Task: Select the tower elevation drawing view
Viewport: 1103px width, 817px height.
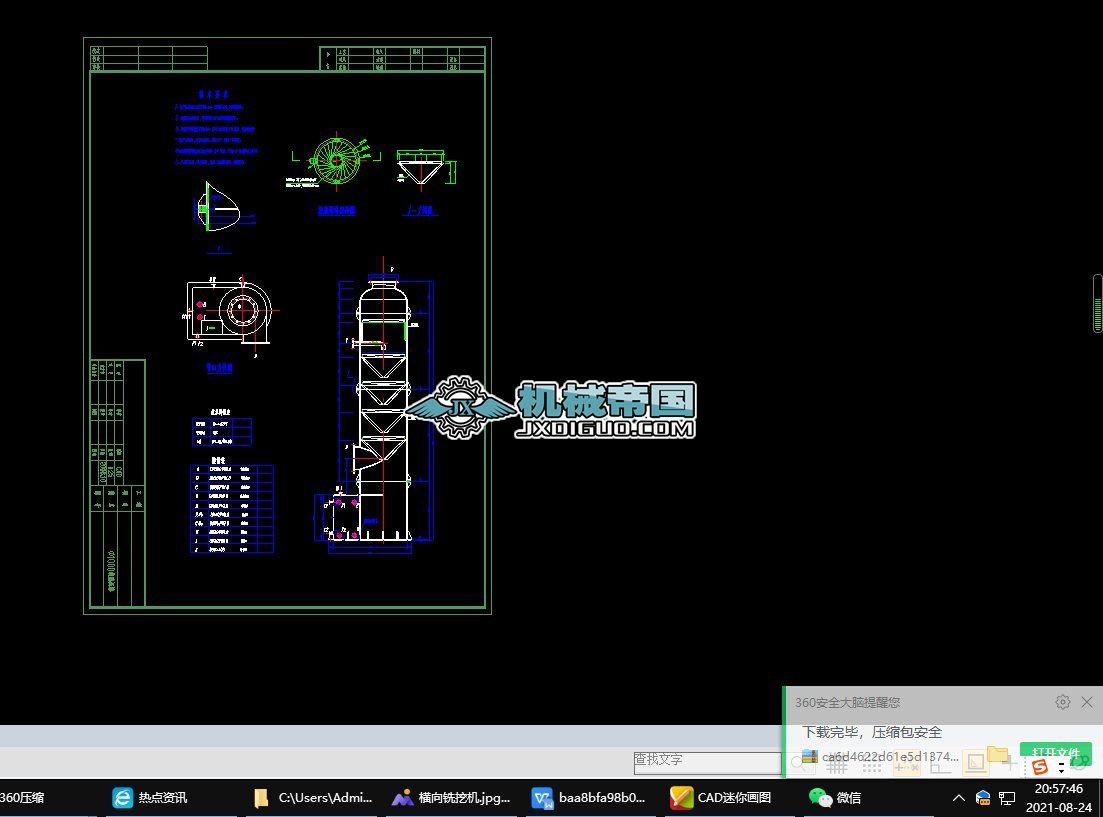Action: [x=374, y=405]
